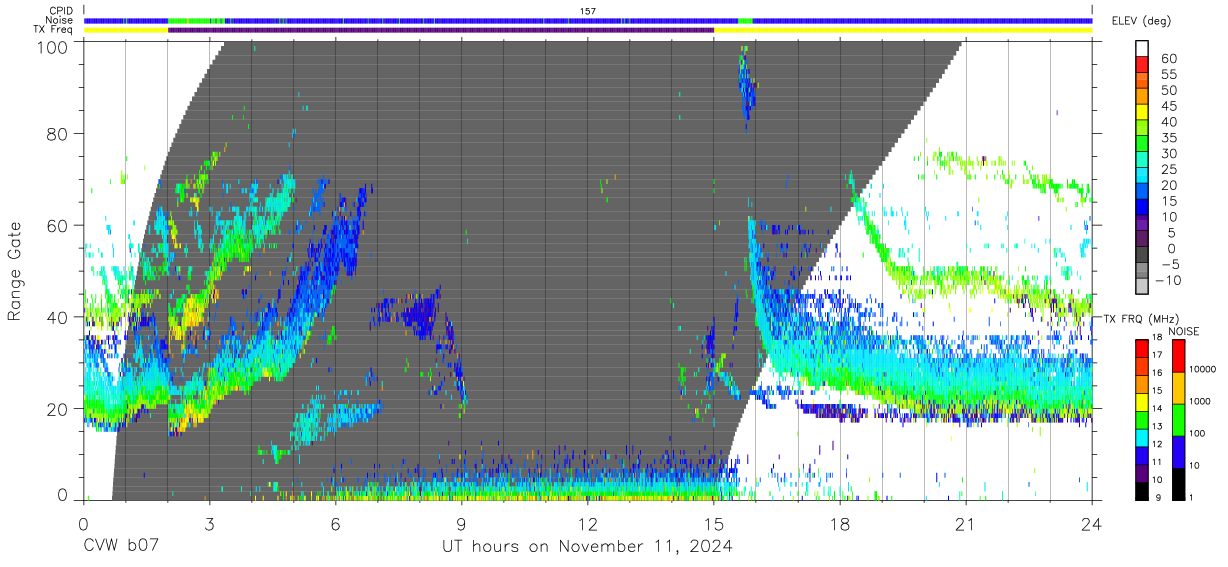Click the '21' tick on the UT hours axis

click(x=966, y=523)
